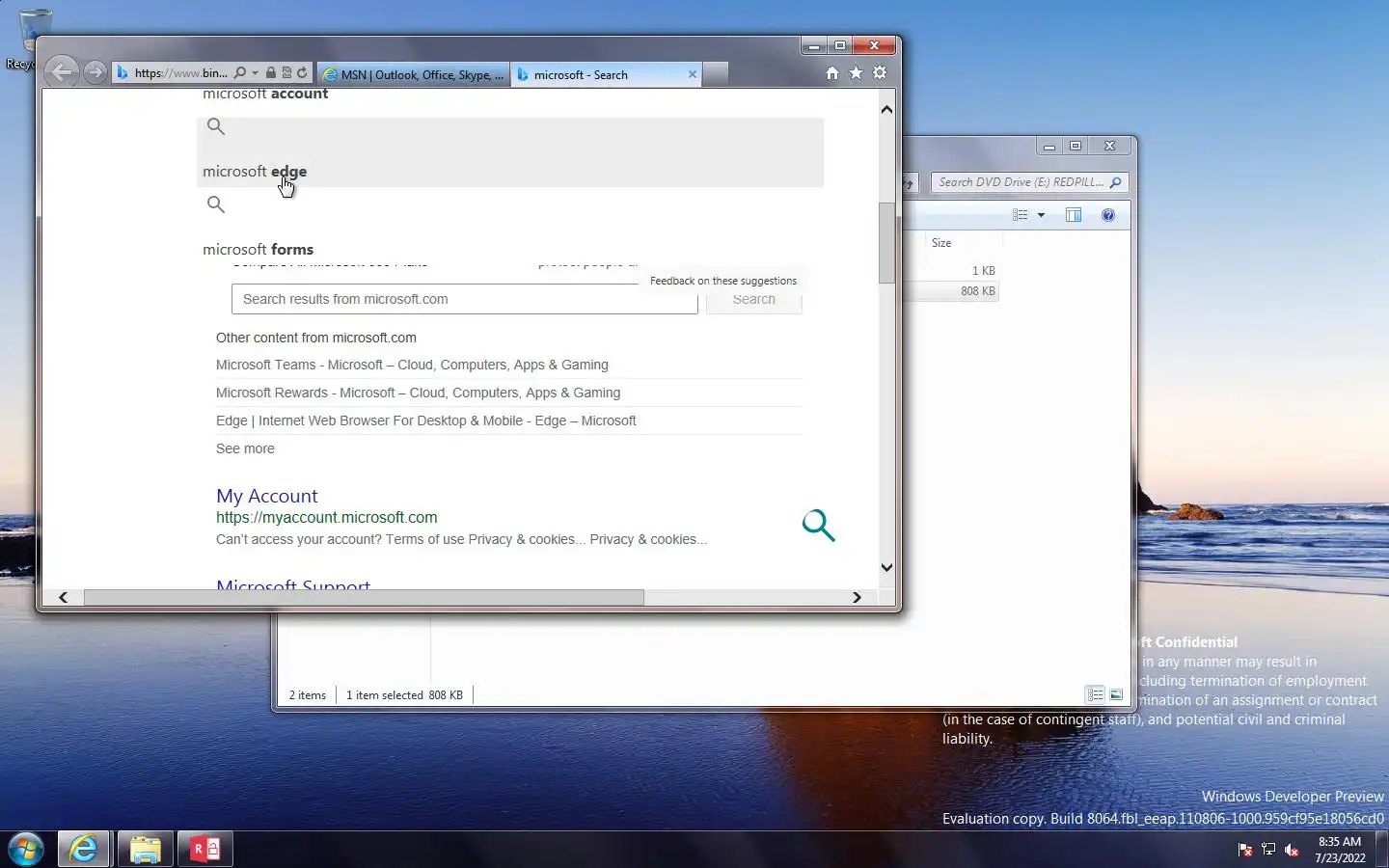Click the browser forward arrow button
This screenshot has height=868, width=1389.
[x=95, y=72]
